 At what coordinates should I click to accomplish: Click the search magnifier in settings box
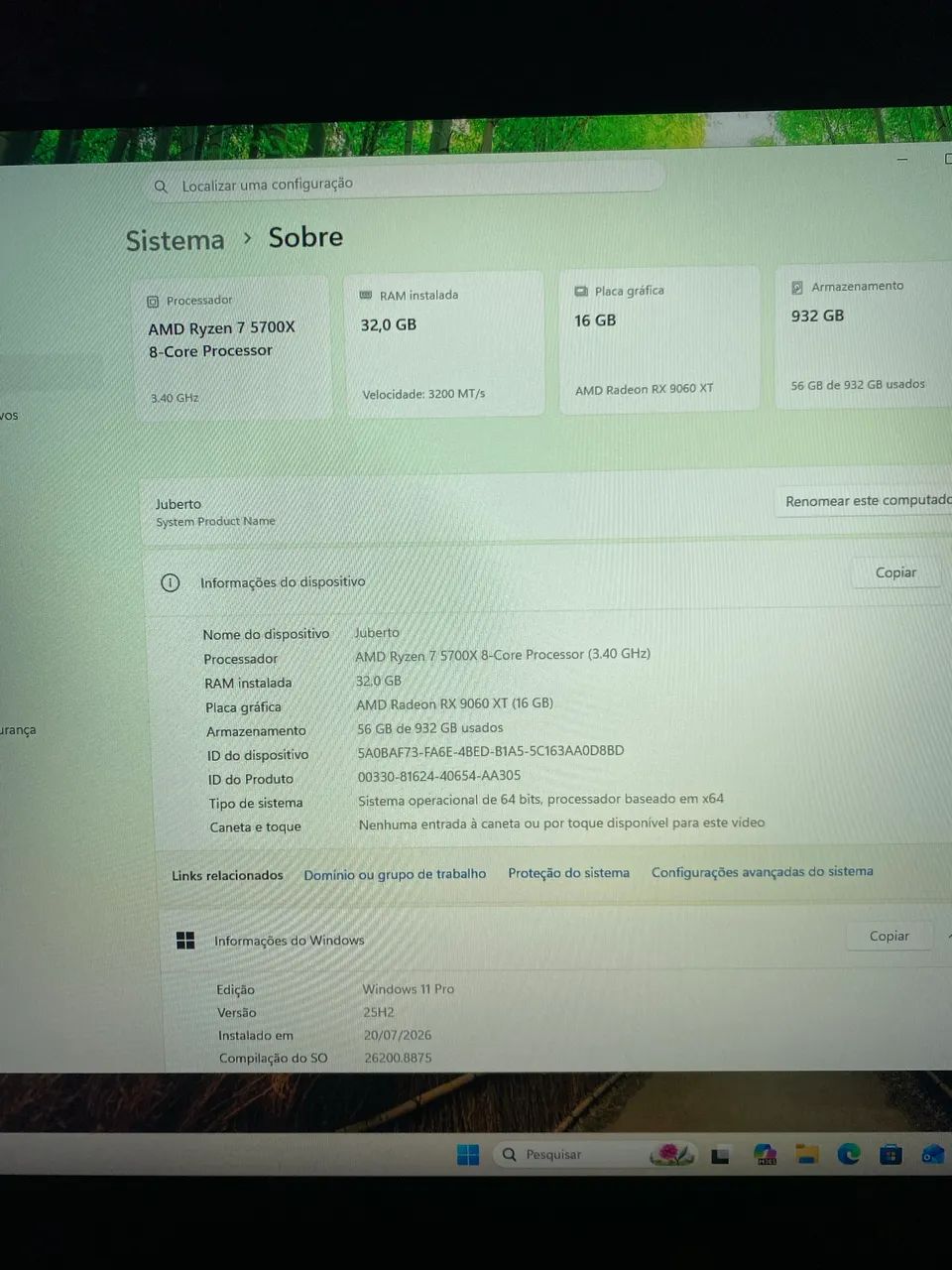tap(161, 187)
